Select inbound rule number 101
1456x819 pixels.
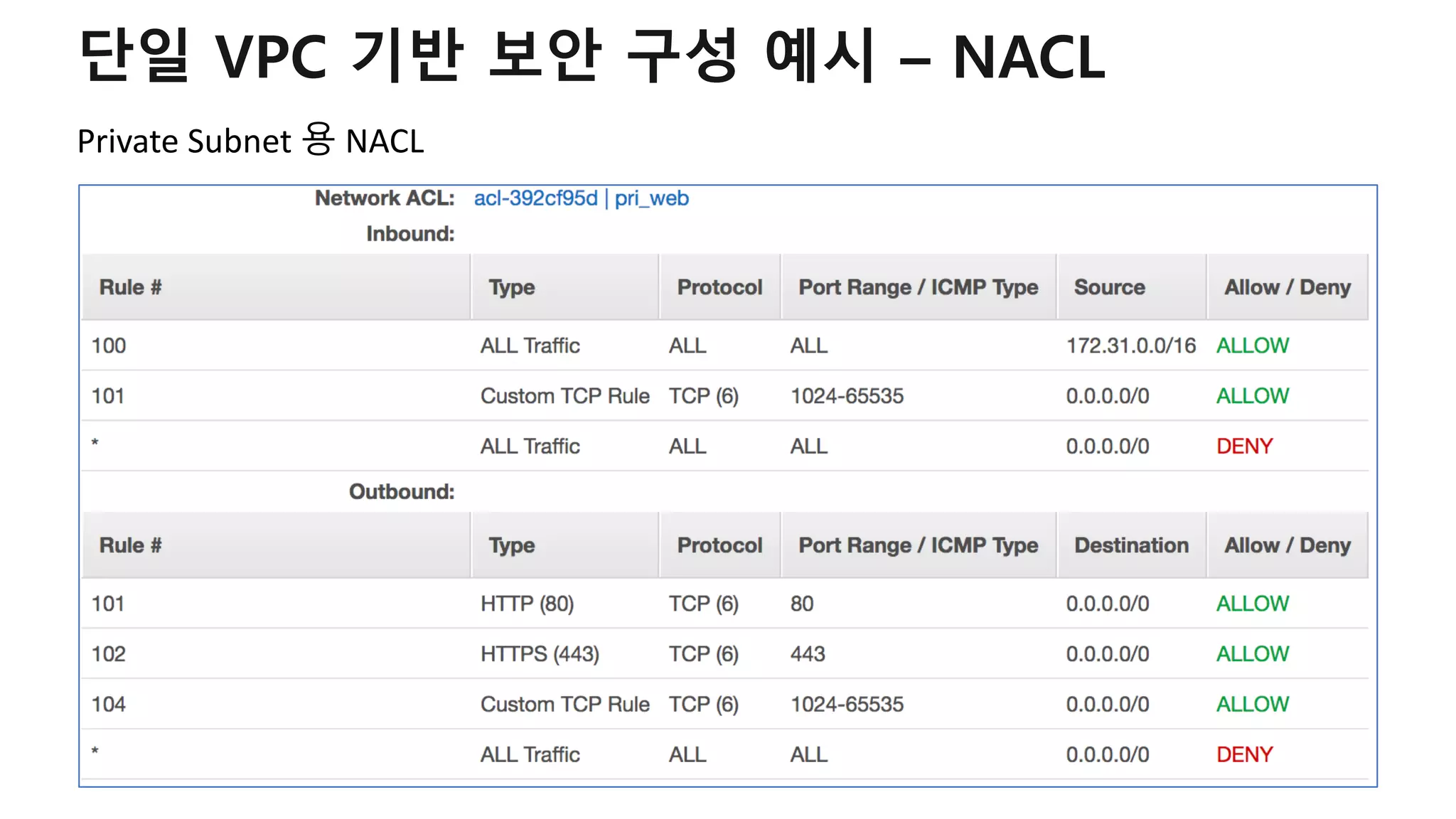pos(108,396)
